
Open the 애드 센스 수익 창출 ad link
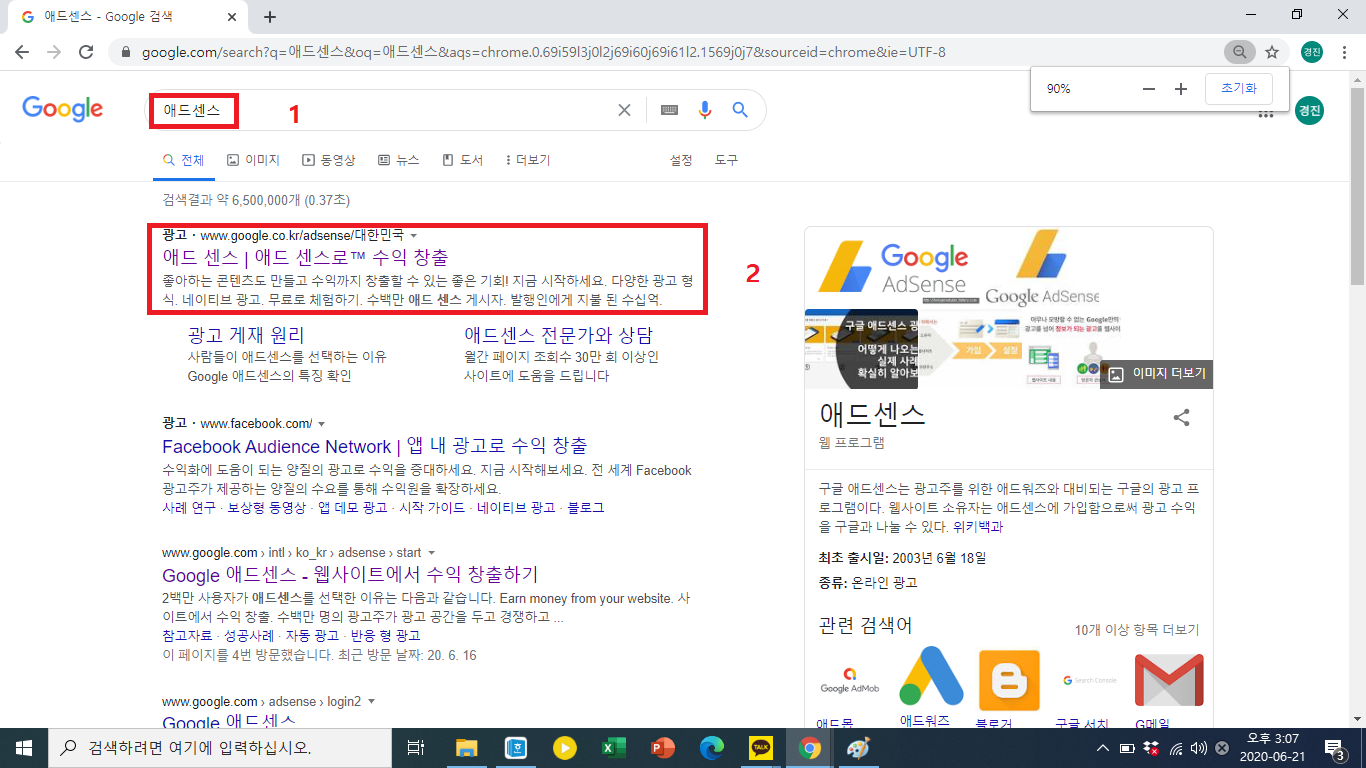305,257
